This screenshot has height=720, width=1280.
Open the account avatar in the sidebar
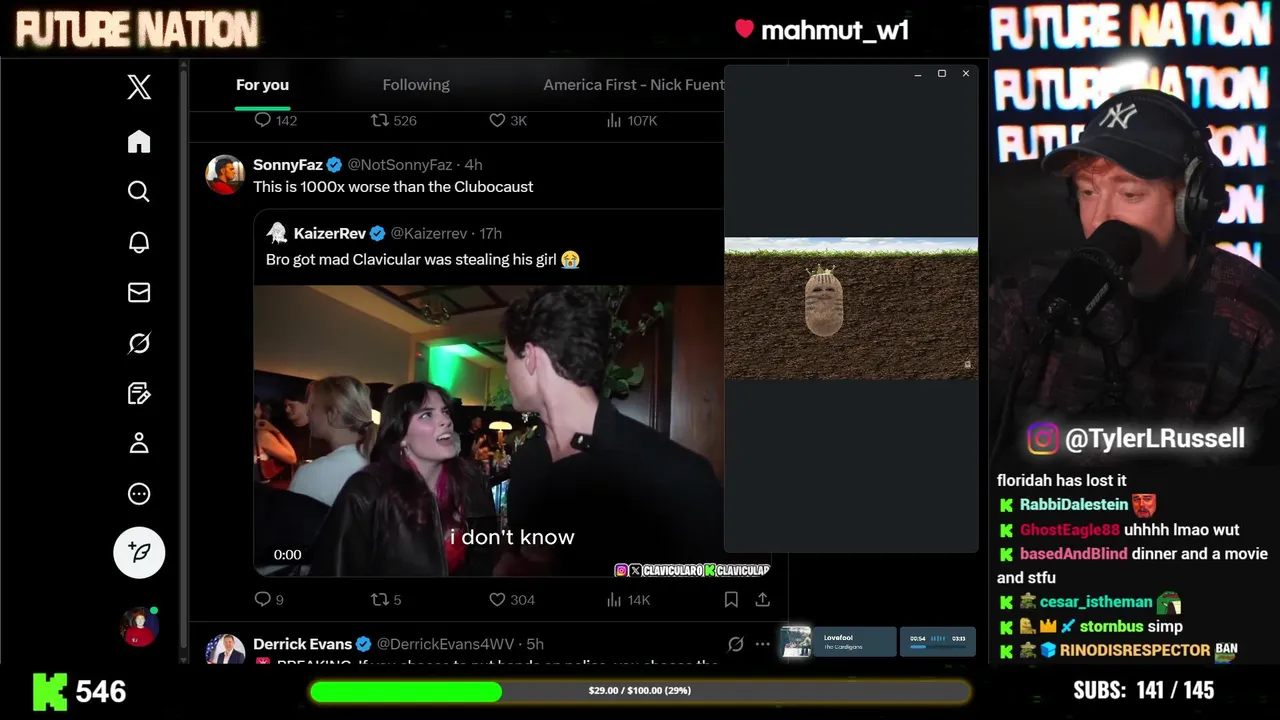[x=139, y=627]
